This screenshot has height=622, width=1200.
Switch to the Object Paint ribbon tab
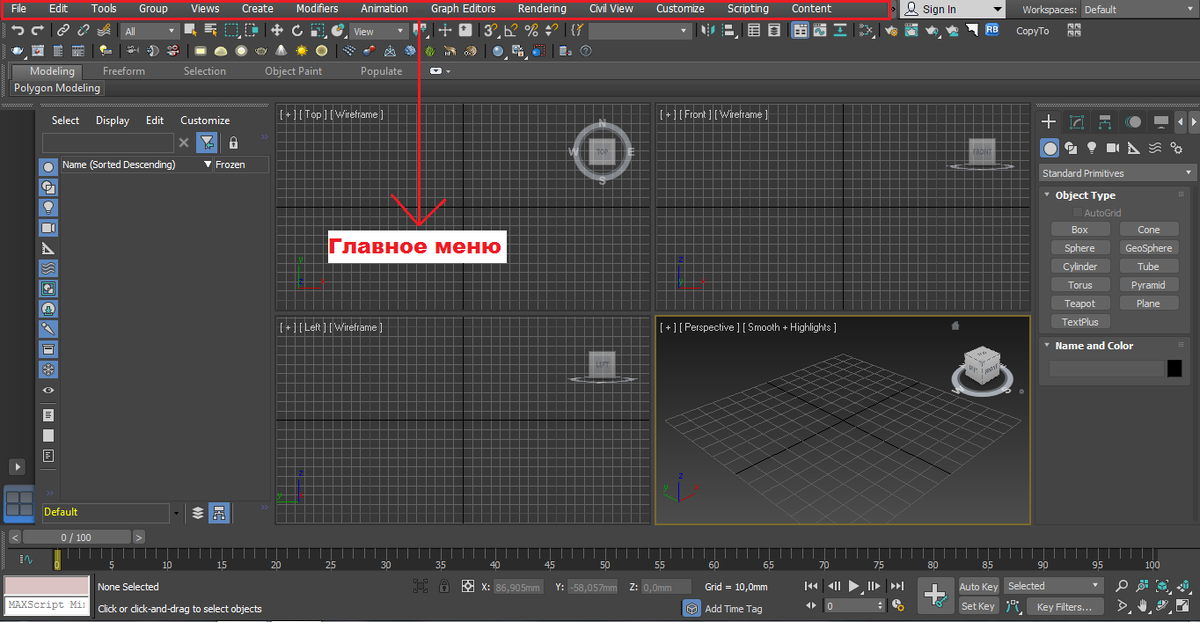coord(293,71)
